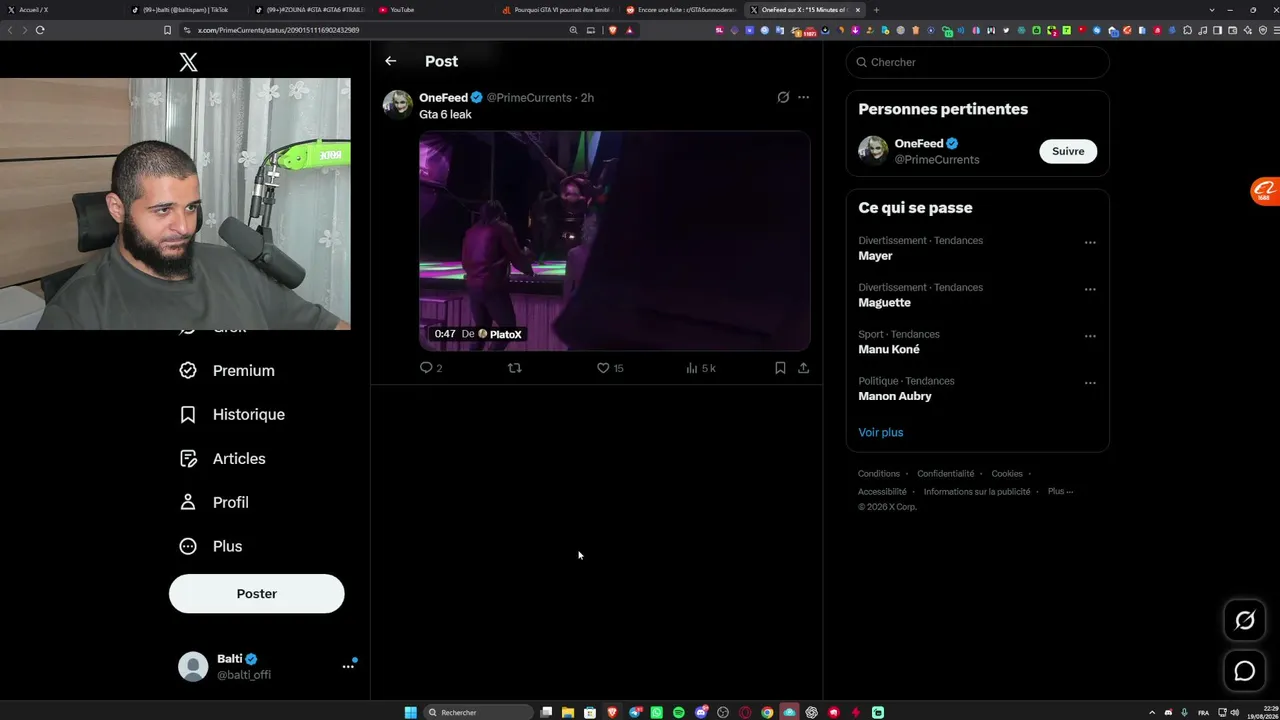Image resolution: width=1280 pixels, height=720 pixels.
Task: Share the OneFeed post
Action: point(803,368)
